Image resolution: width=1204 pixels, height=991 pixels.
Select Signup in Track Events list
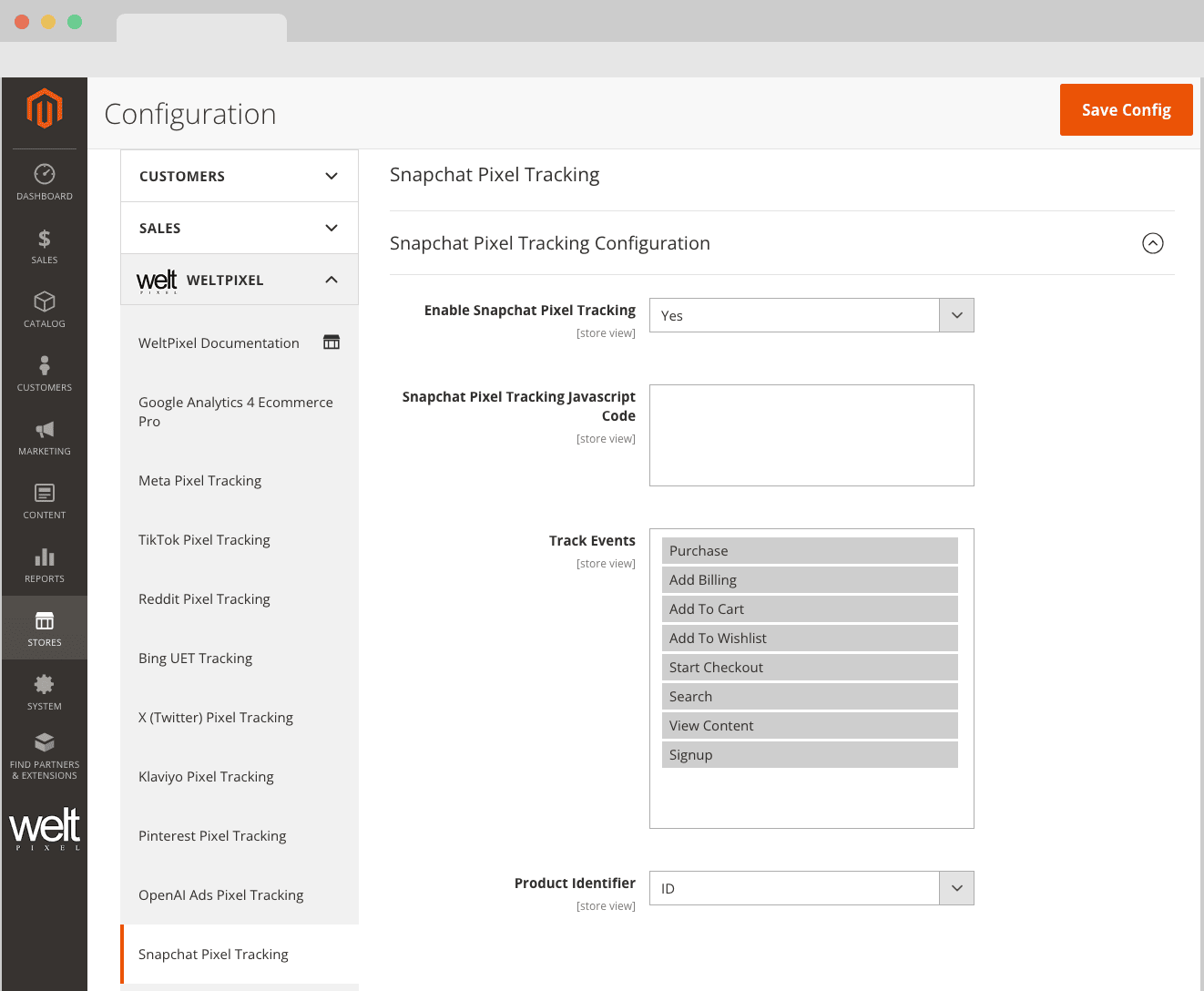pyautogui.click(x=810, y=755)
